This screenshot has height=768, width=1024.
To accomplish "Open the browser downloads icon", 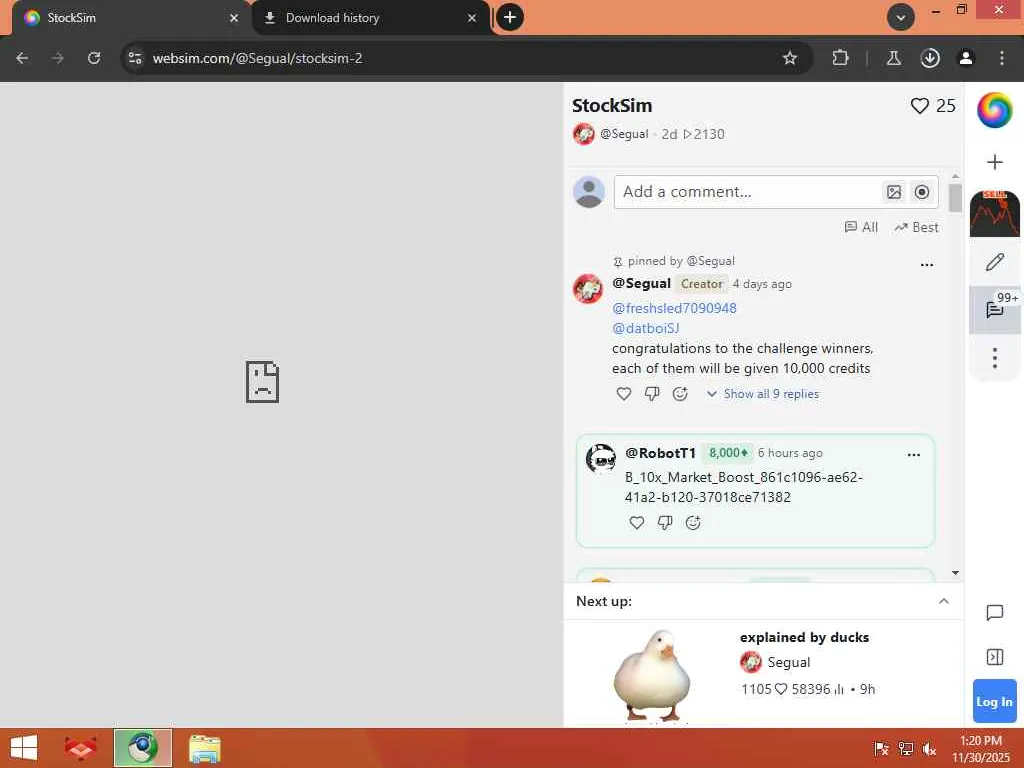I will pyautogui.click(x=930, y=58).
